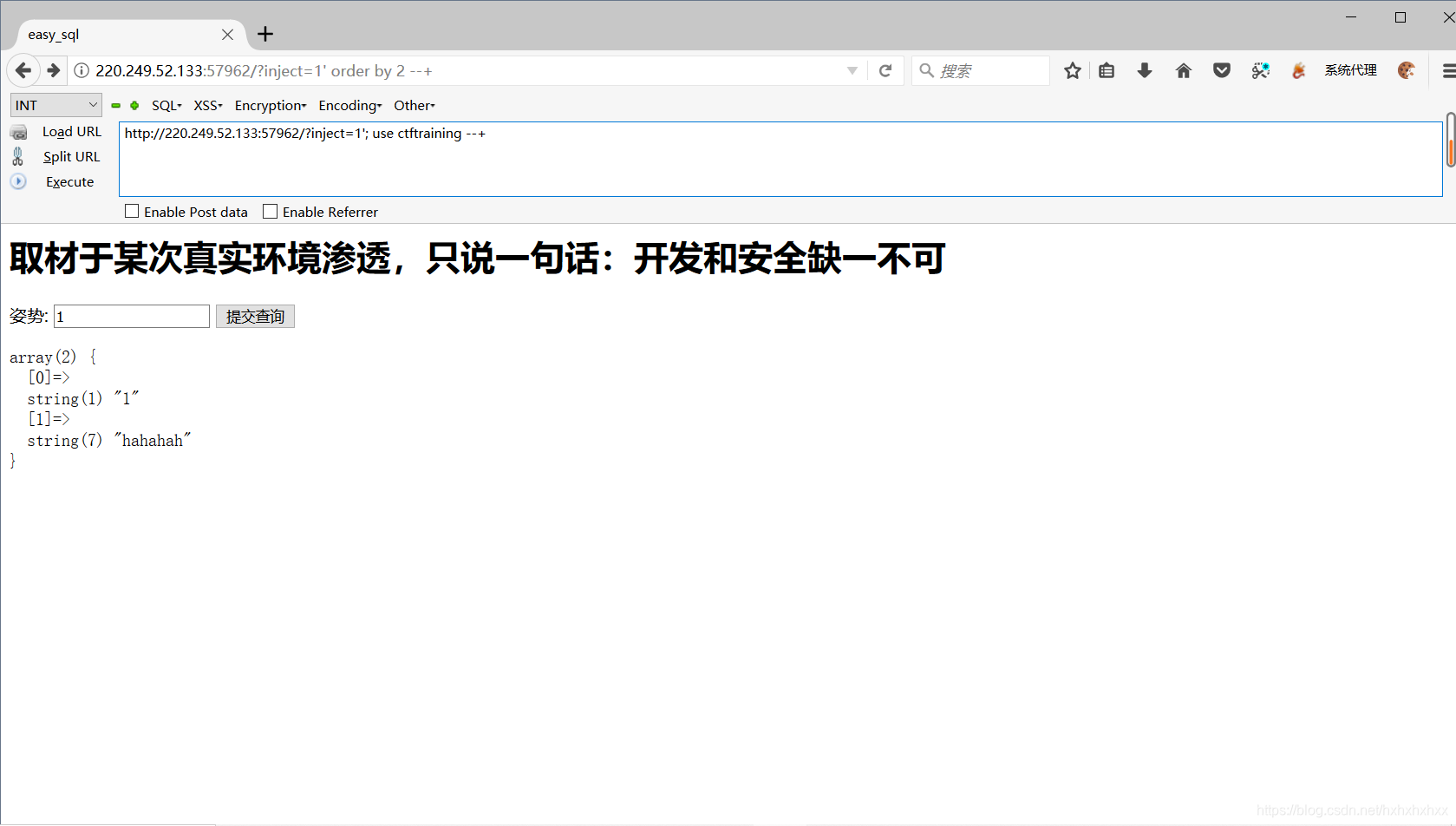Image resolution: width=1456 pixels, height=826 pixels.
Task: Go to the home page icon
Action: pos(1184,70)
